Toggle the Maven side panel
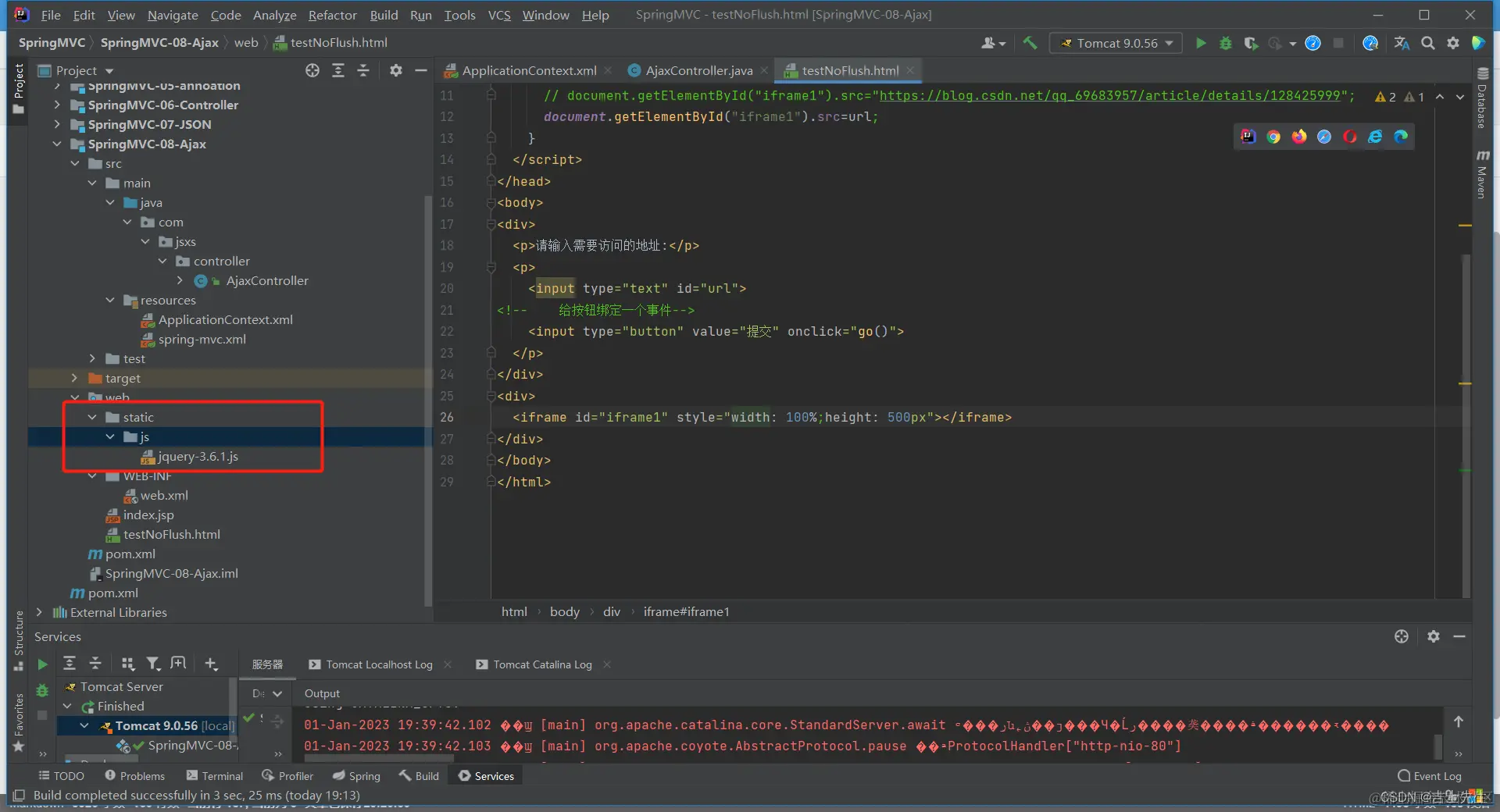 click(x=1482, y=174)
